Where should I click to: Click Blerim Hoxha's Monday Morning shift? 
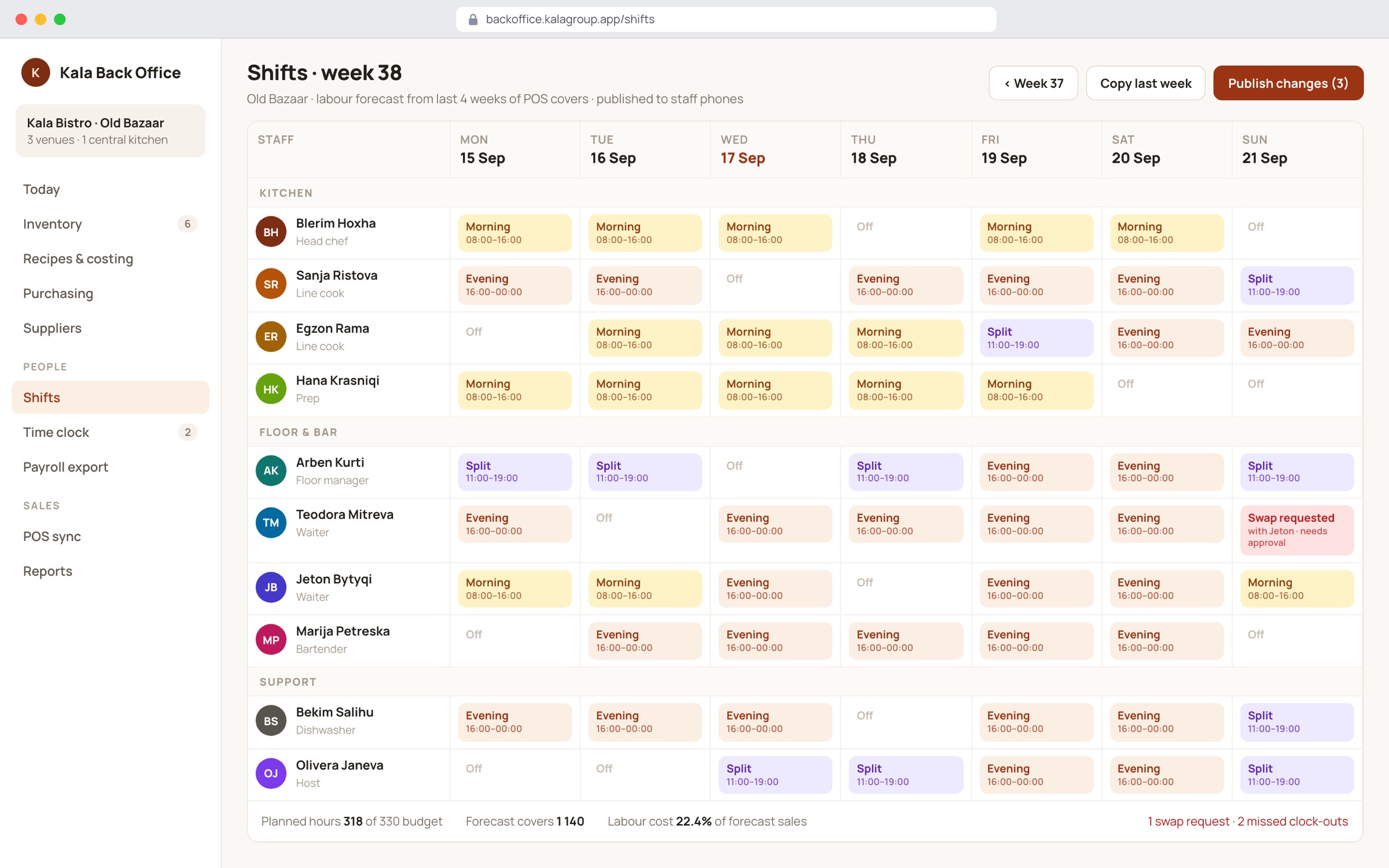515,233
